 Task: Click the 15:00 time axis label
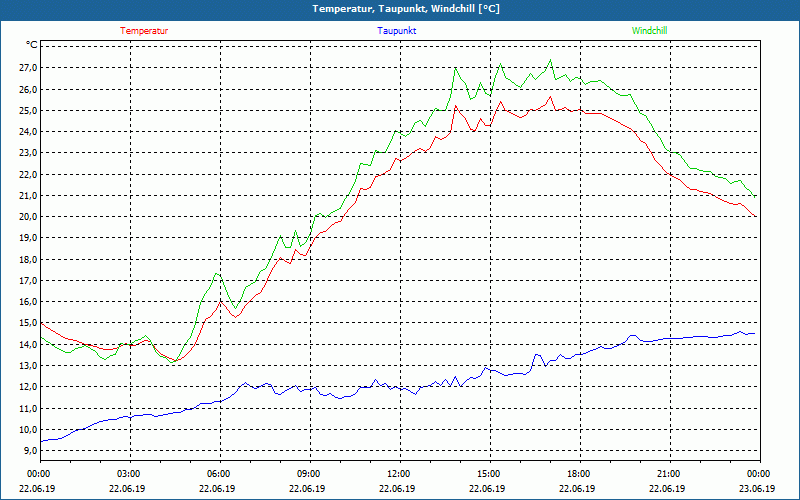pyautogui.click(x=487, y=474)
